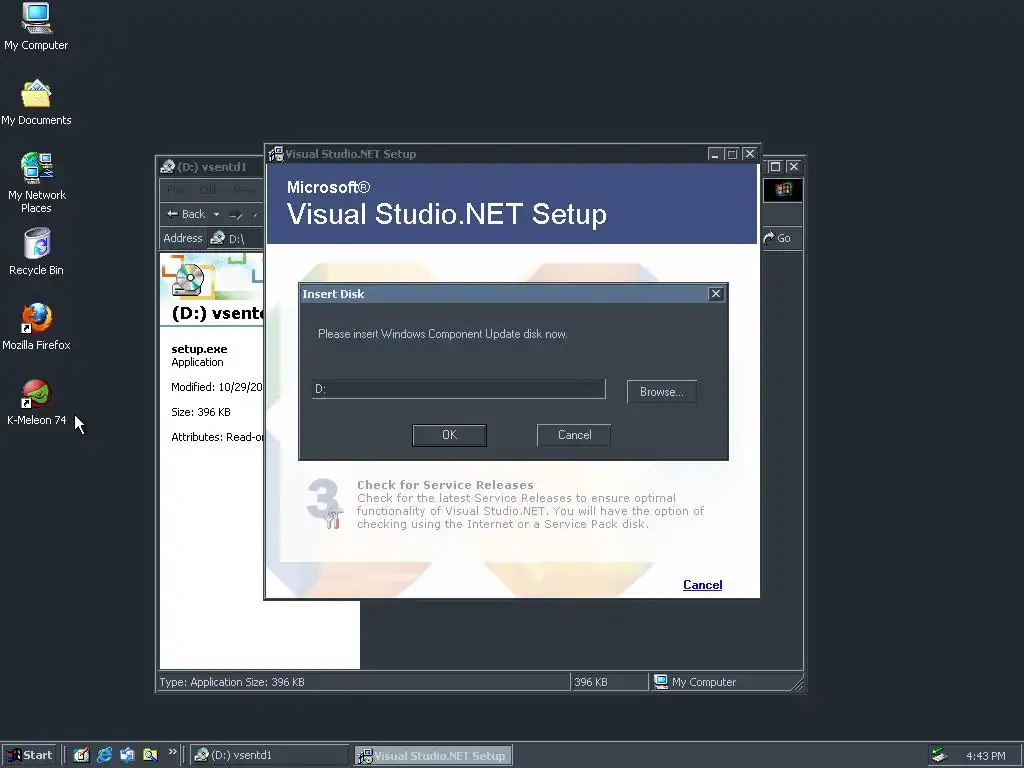The height and width of the screenshot is (768, 1024).
Task: Activate the Visual Studio.NET Setup taskbar button
Action: click(433, 756)
